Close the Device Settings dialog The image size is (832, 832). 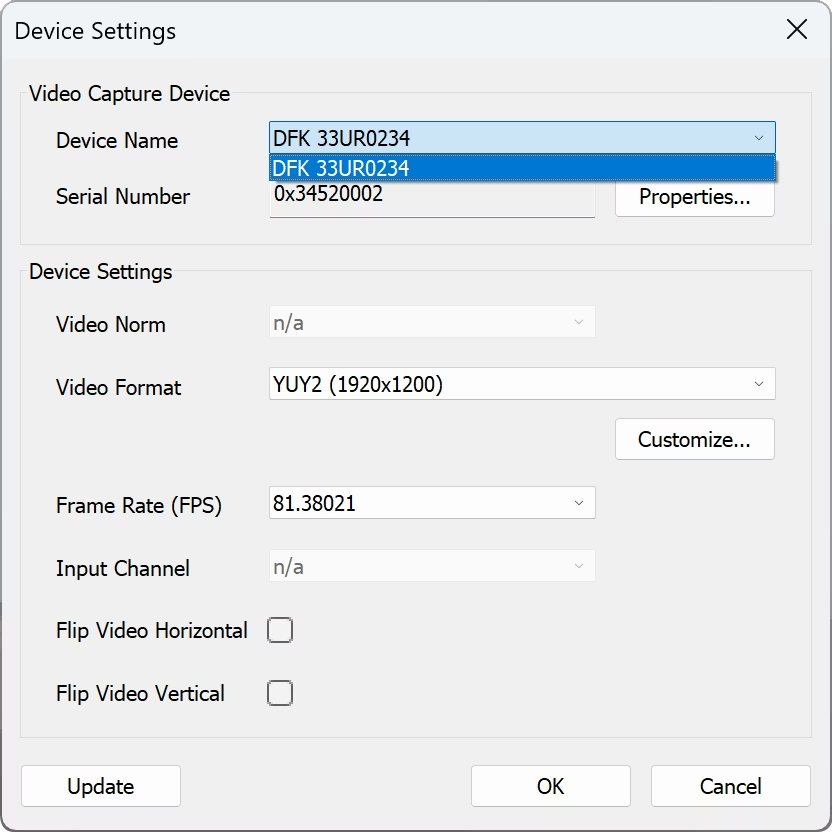797,29
